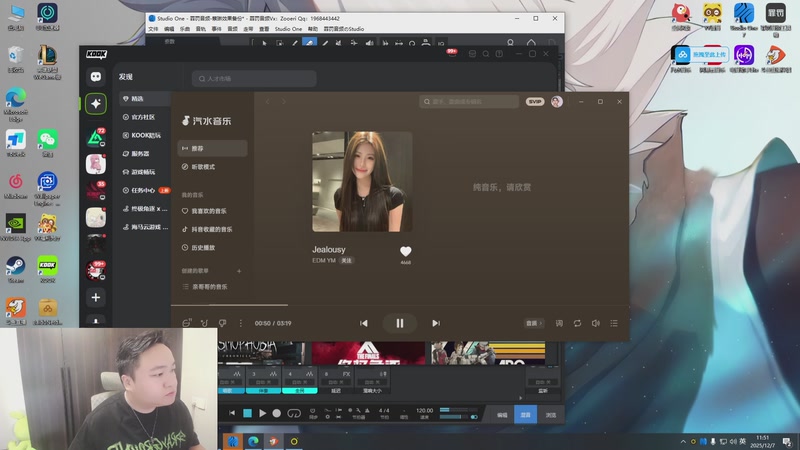The width and height of the screenshot is (800, 450).
Task: Open KOOK notifications icon with 99+ badge
Action: (452, 53)
